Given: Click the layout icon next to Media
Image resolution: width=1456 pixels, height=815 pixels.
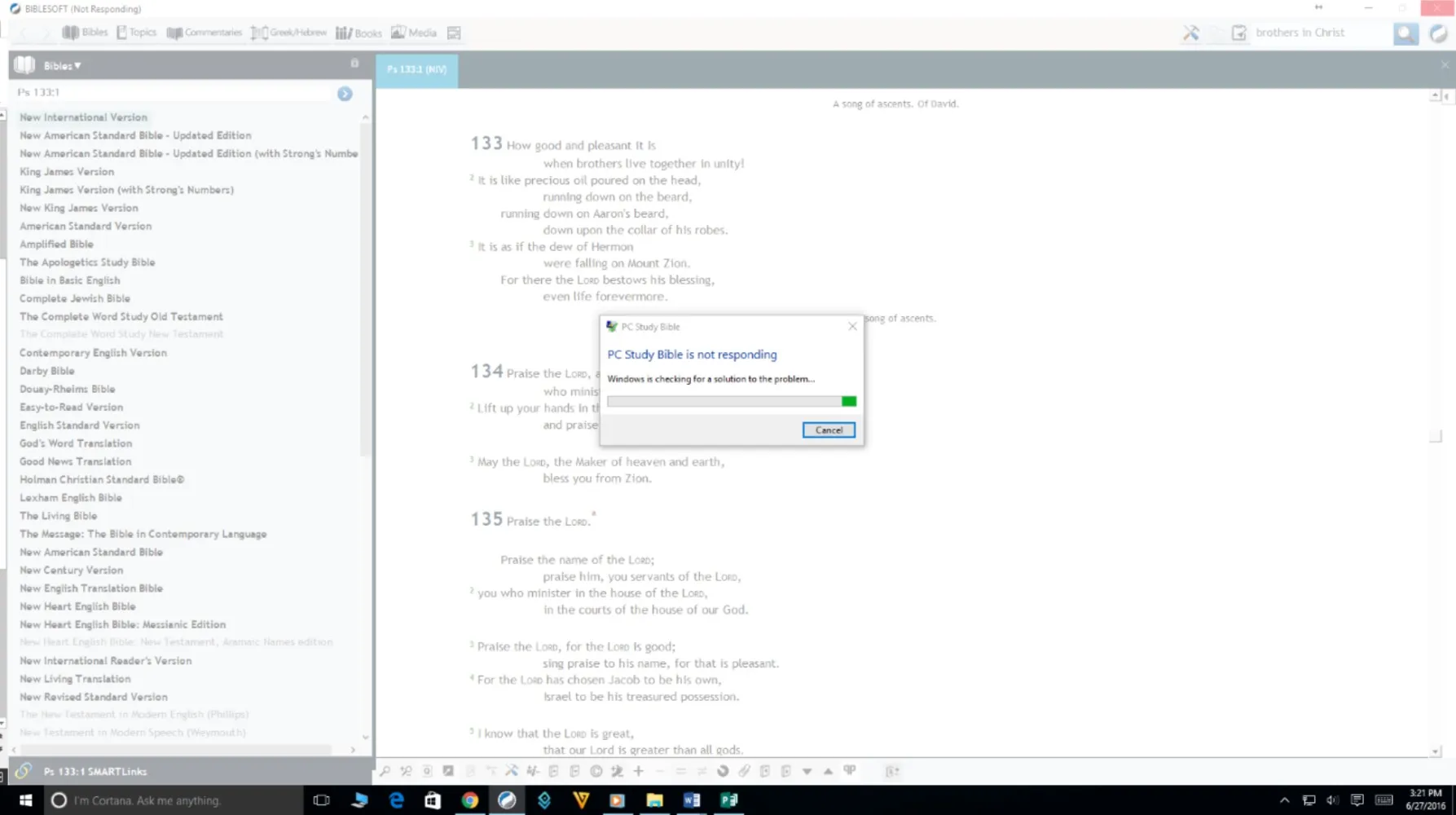Looking at the screenshot, I should pos(454,33).
